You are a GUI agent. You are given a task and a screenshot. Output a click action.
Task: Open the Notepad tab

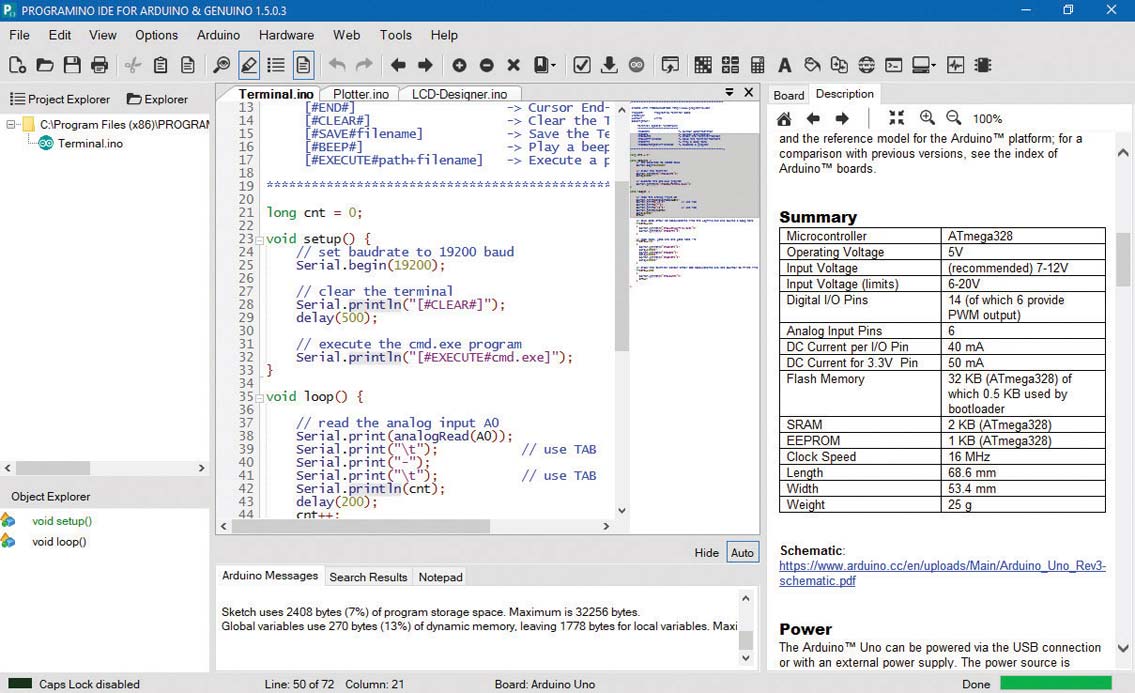(x=440, y=577)
